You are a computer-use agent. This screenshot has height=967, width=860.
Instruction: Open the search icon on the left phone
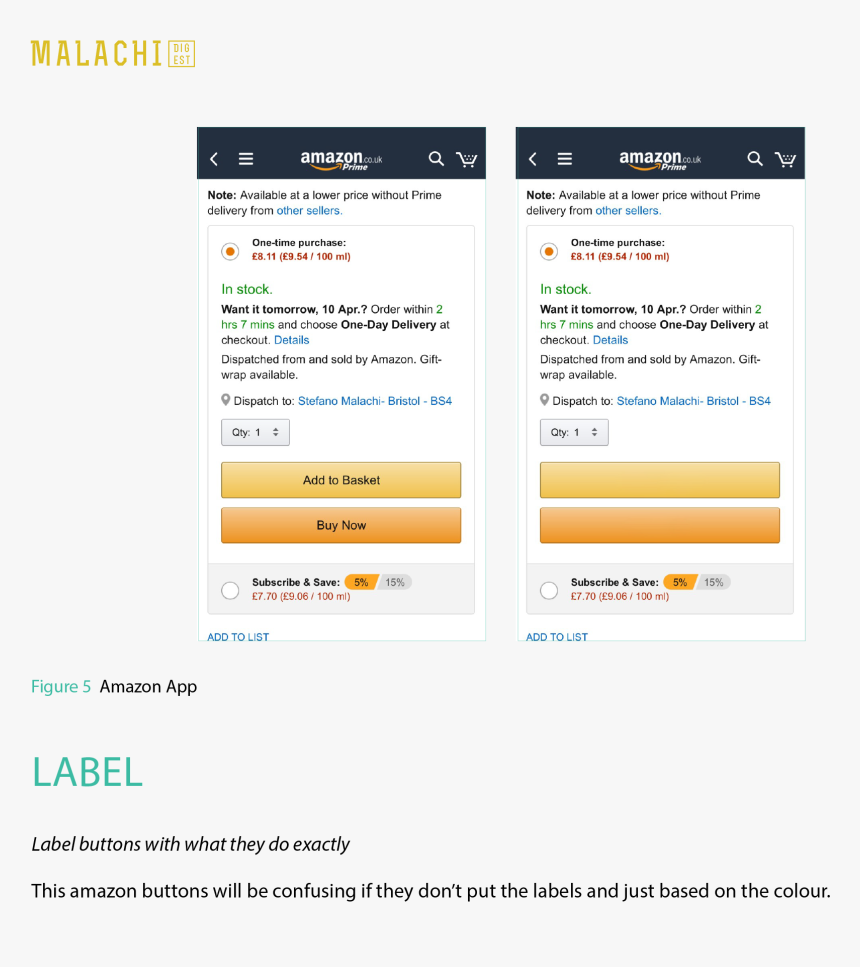tap(436, 158)
